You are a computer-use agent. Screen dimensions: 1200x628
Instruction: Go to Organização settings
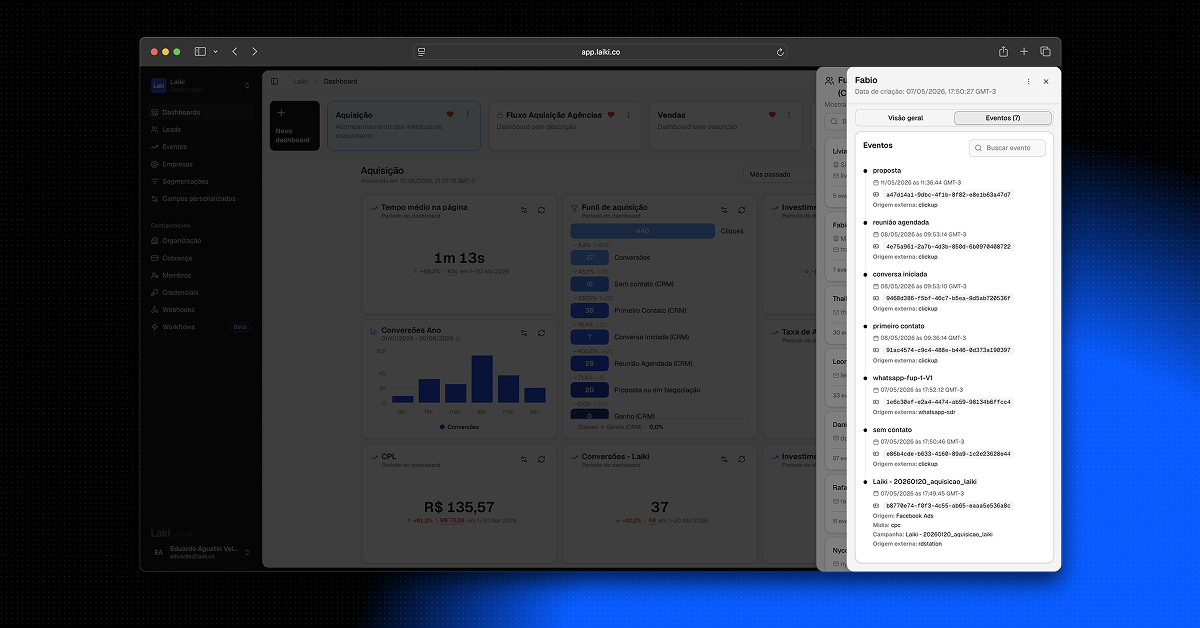click(x=199, y=240)
